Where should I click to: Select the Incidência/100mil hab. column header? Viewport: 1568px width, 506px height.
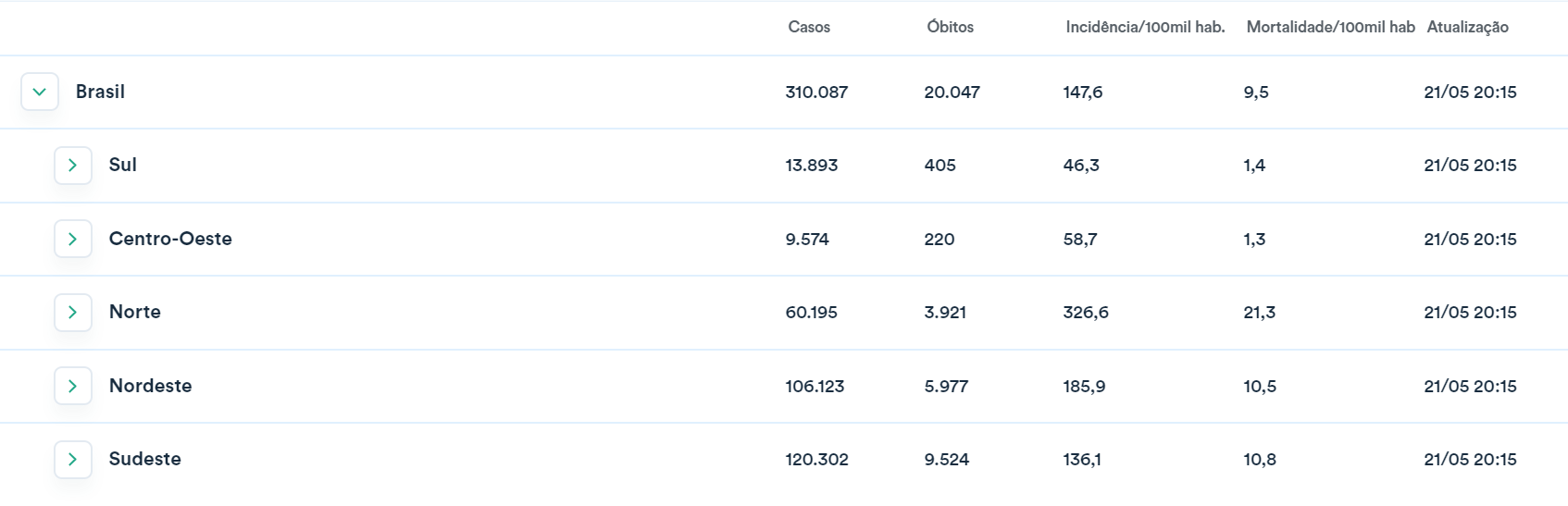[1145, 27]
